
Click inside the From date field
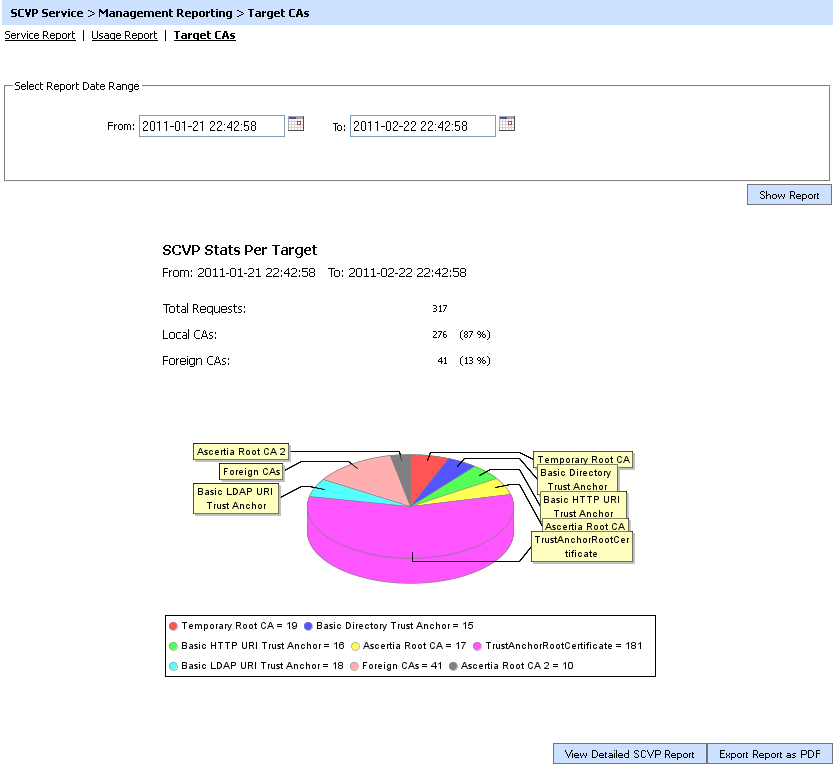point(211,126)
